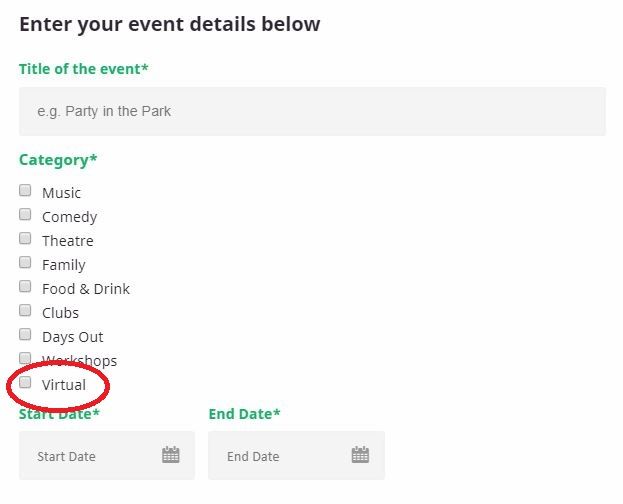Screen dimensions: 623x504
Task: Click the word 'Virtual' beside its checkbox
Action: 64,385
